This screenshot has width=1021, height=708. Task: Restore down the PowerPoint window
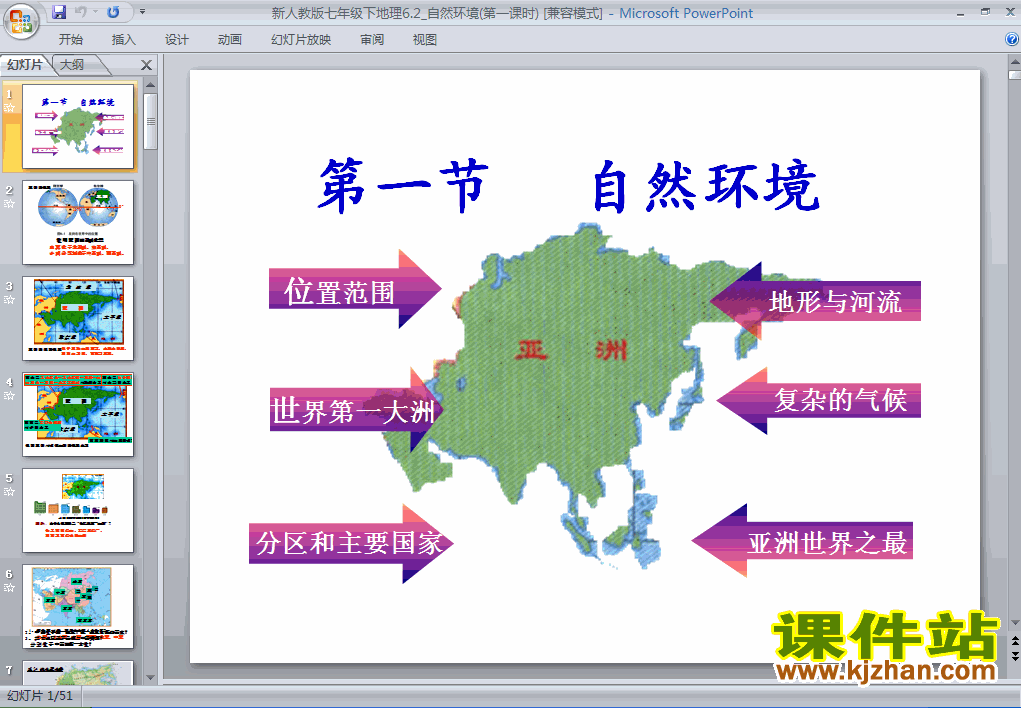click(x=986, y=12)
